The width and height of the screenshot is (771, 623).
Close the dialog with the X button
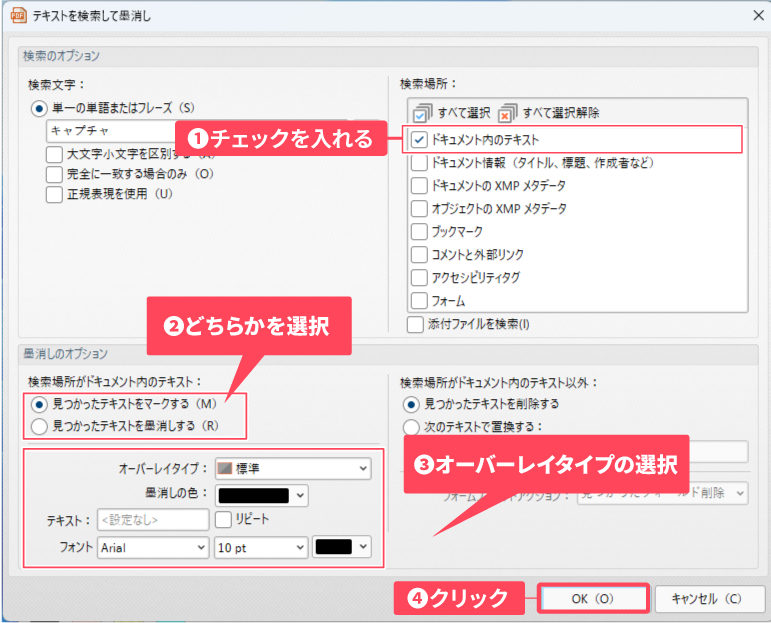[x=750, y=14]
